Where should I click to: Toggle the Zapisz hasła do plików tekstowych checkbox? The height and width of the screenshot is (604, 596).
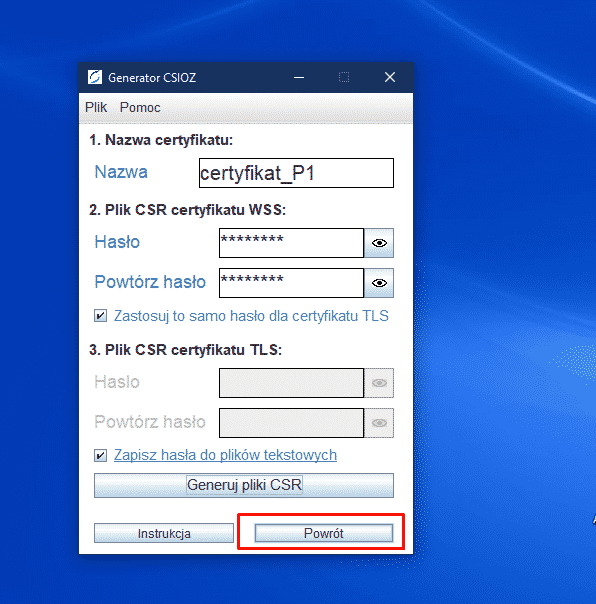101,456
